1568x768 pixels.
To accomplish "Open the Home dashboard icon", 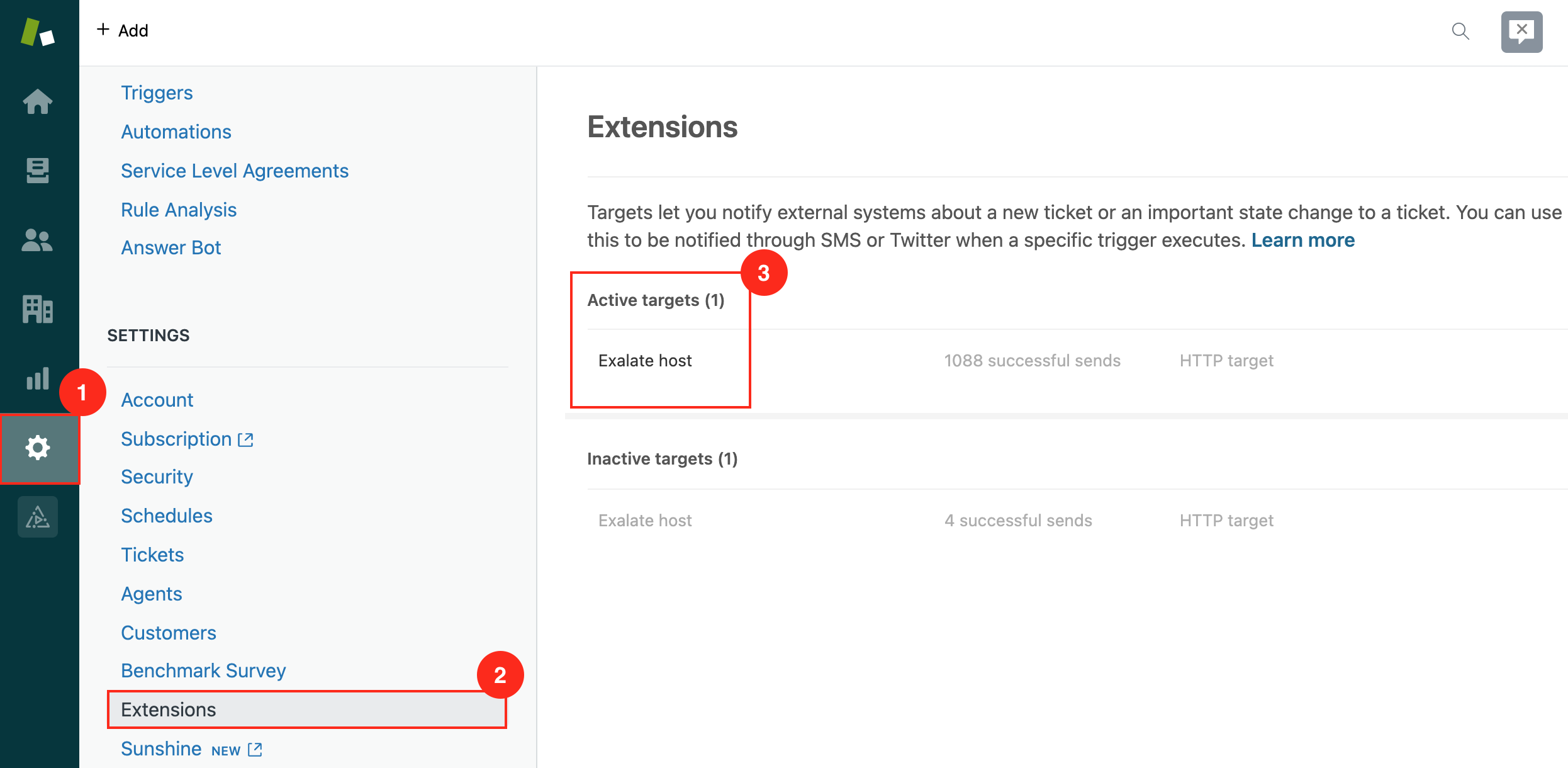I will pos(38,101).
